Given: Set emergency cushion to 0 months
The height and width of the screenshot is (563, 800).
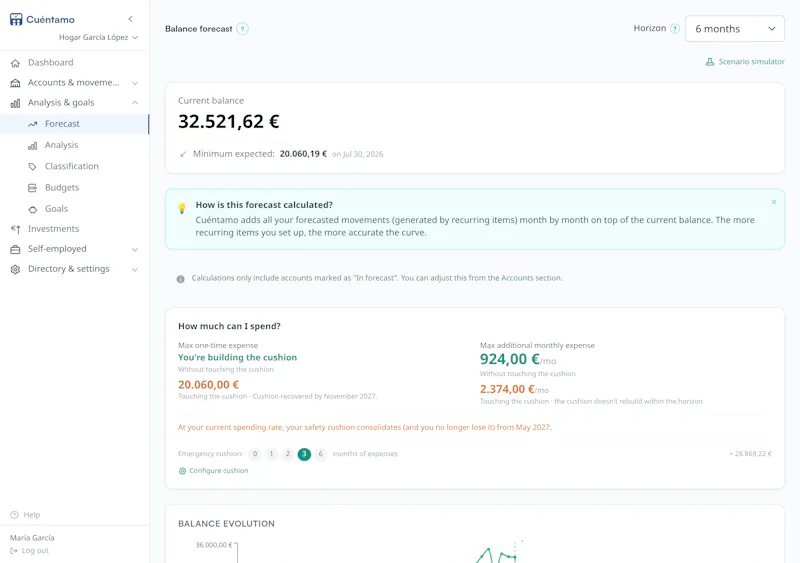Looking at the screenshot, I should [x=255, y=454].
